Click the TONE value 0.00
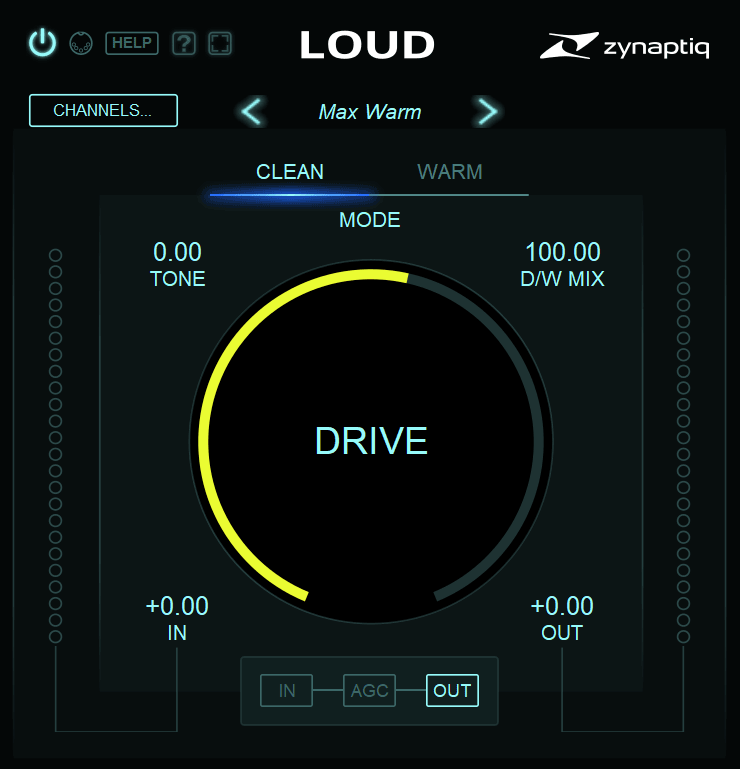 [x=178, y=252]
